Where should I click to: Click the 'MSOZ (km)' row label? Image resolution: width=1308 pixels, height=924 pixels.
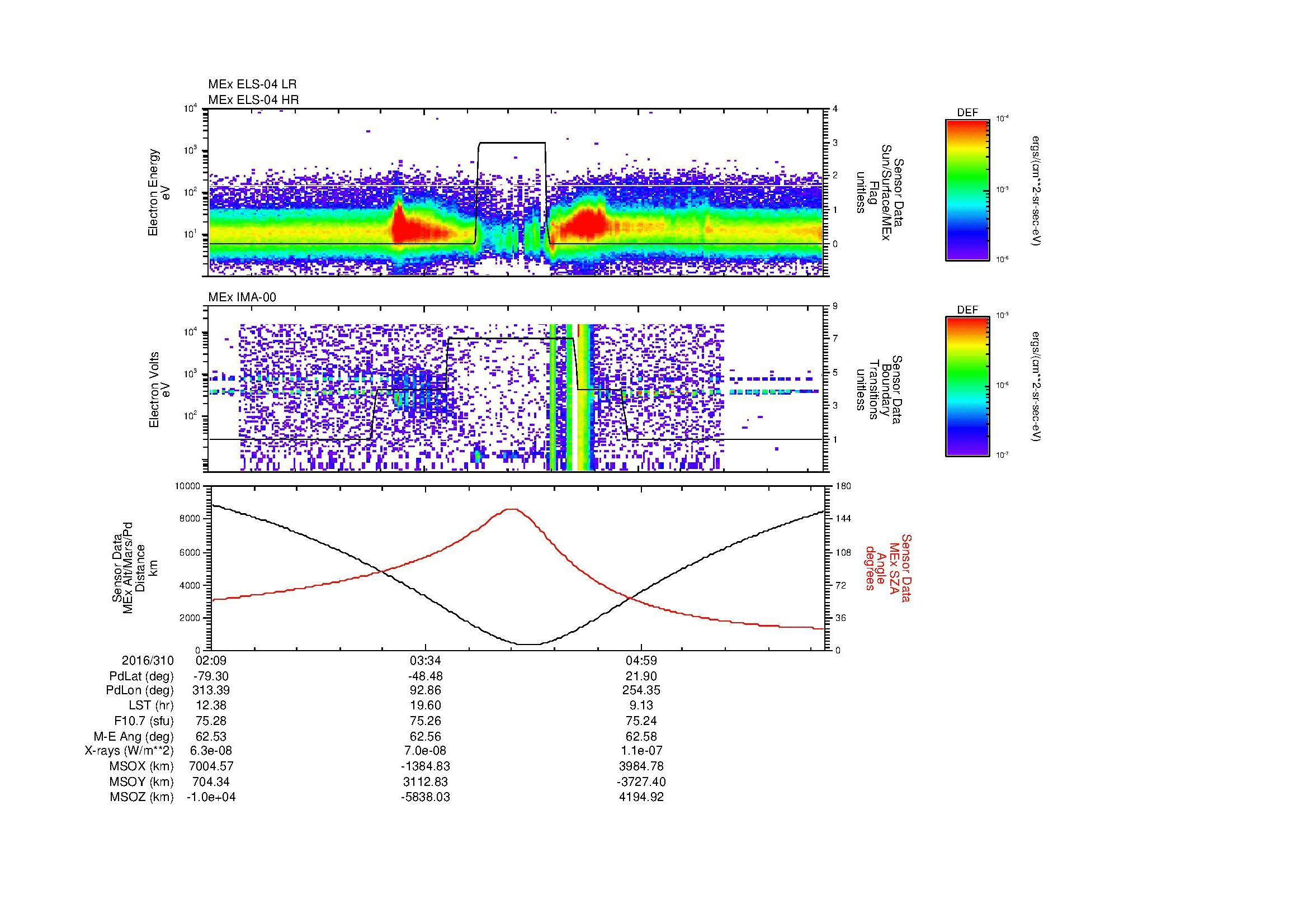pos(142,797)
